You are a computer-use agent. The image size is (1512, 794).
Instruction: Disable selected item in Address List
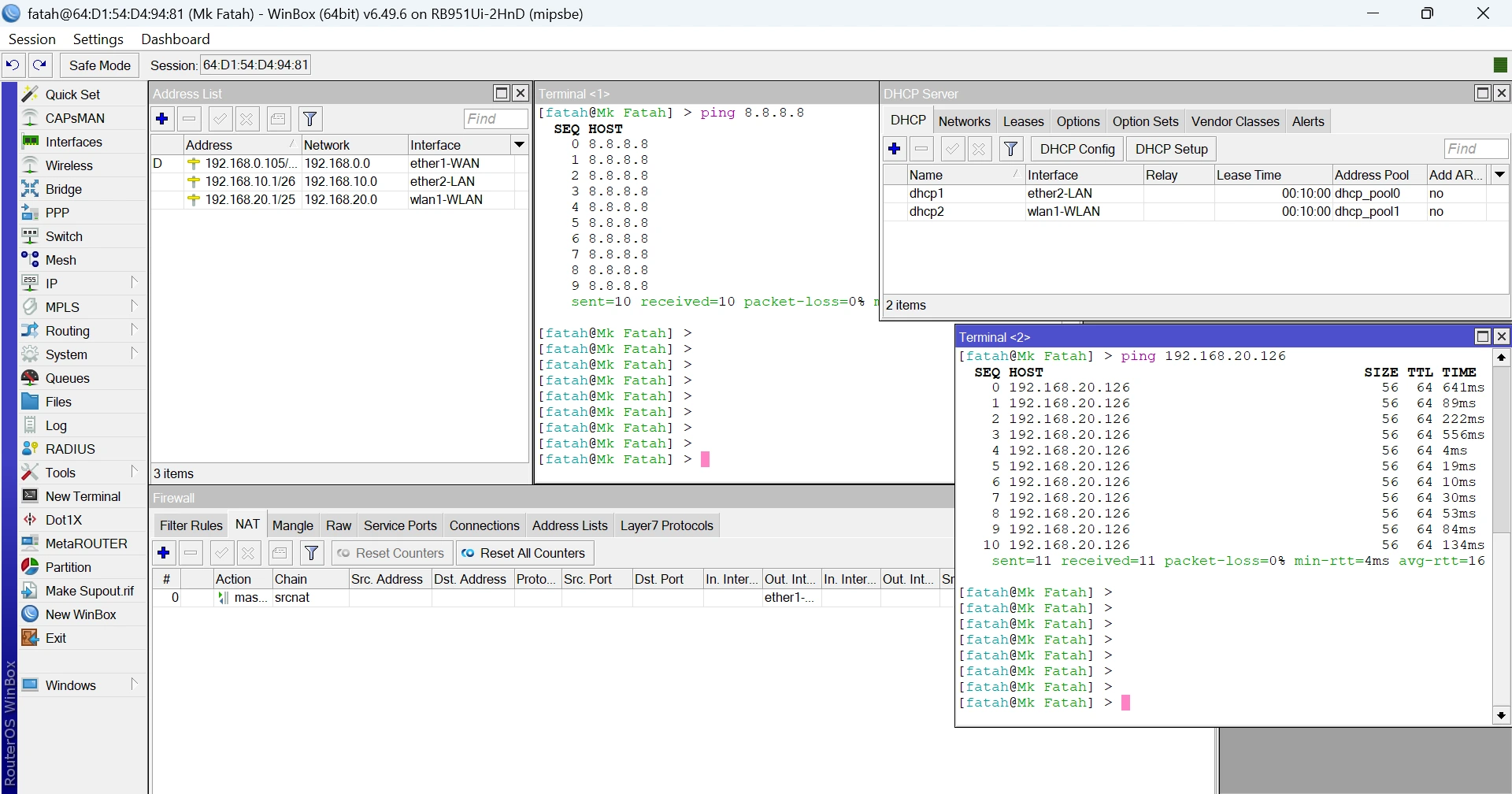(x=247, y=119)
